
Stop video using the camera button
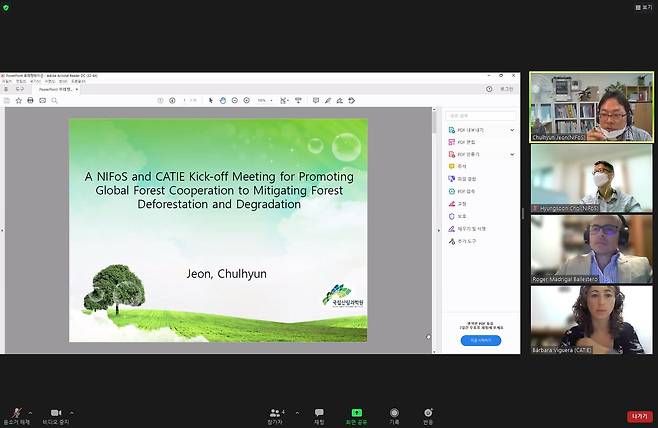click(x=56, y=416)
